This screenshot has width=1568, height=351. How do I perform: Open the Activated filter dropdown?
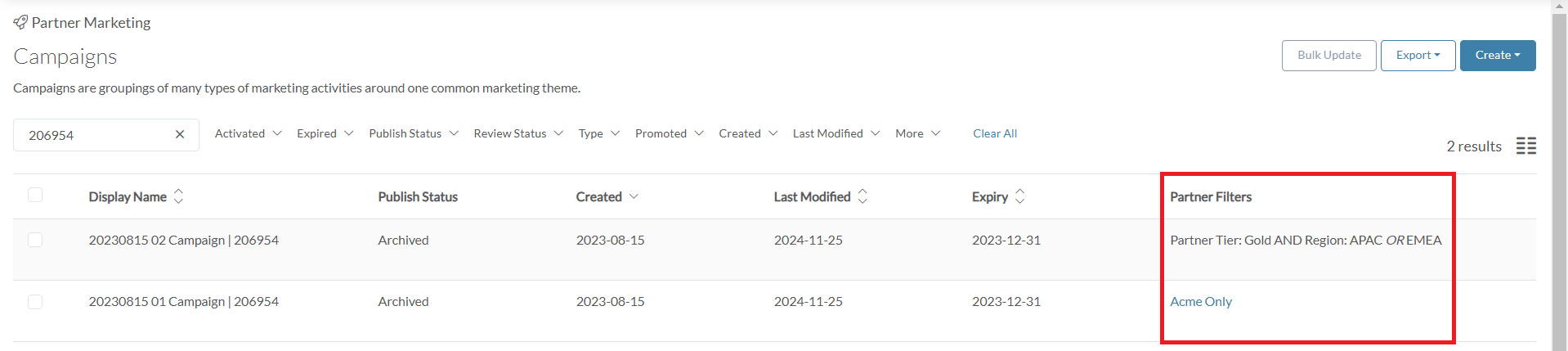(248, 133)
